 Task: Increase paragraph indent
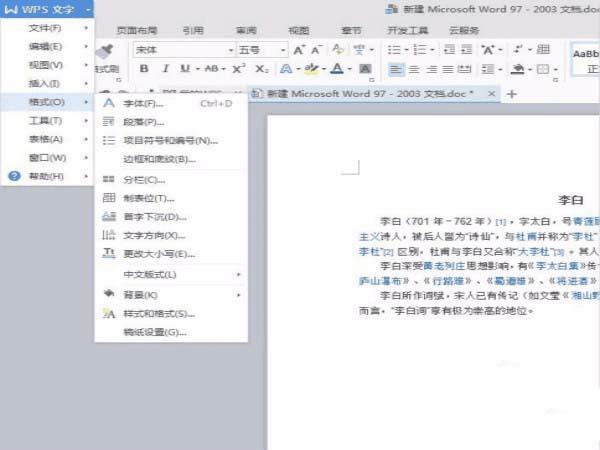466,49
